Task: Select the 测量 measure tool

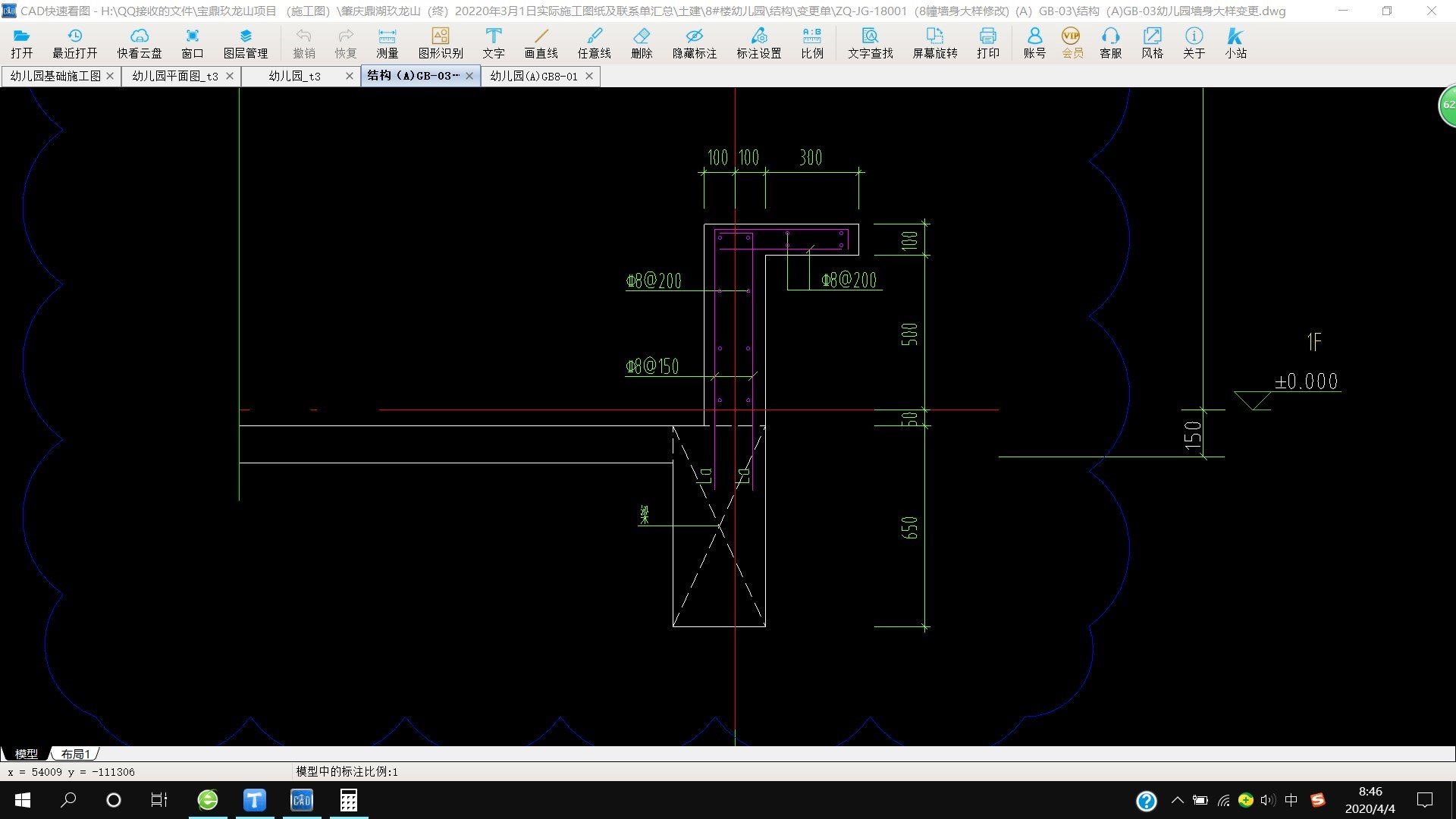Action: tap(388, 43)
